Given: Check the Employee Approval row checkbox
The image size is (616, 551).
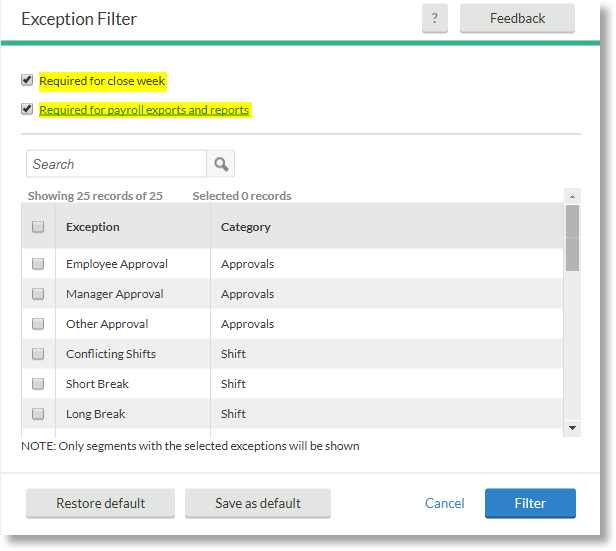Looking at the screenshot, I should click(x=38, y=264).
